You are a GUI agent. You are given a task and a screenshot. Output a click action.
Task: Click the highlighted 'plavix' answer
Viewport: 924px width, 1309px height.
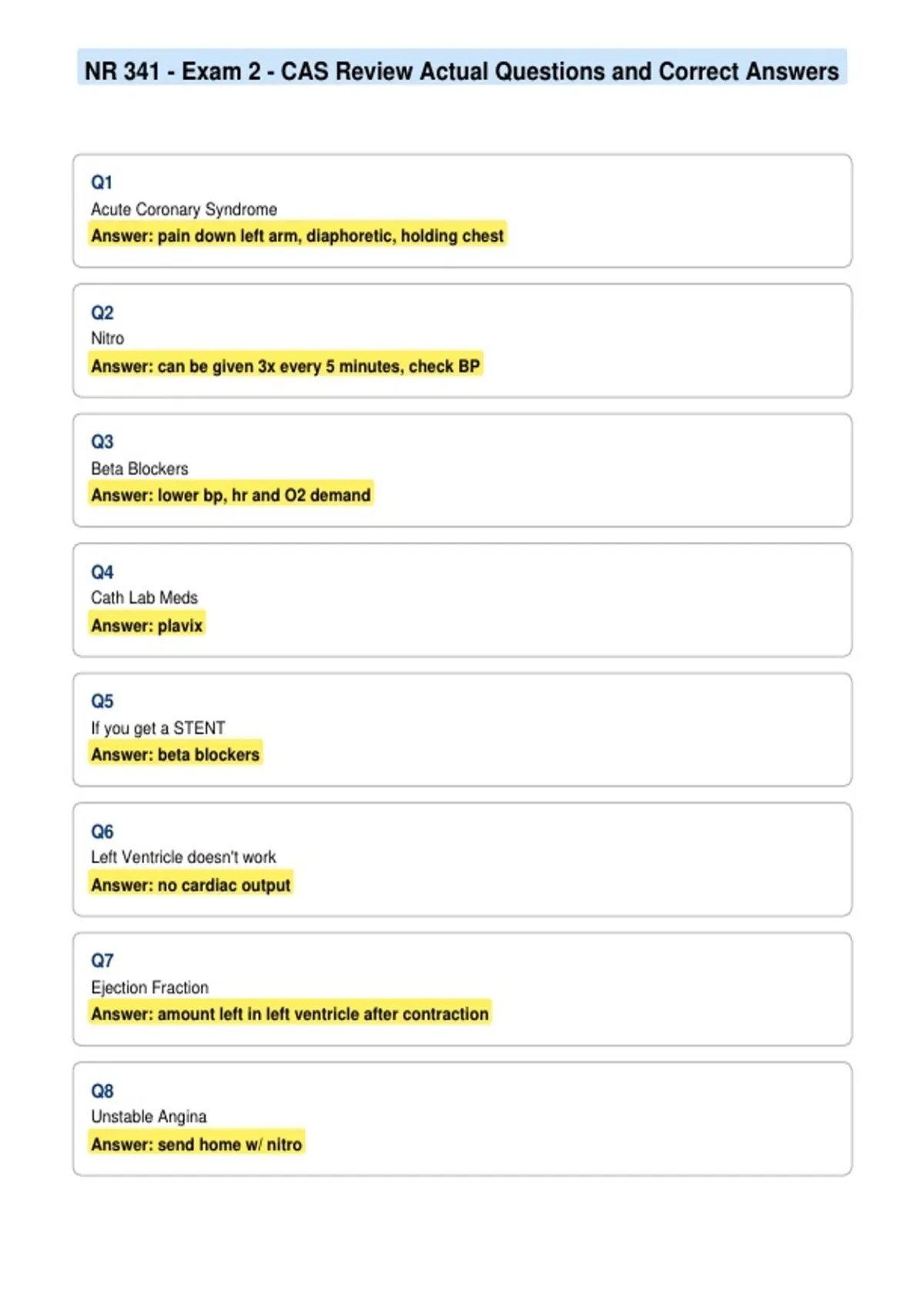pos(147,625)
